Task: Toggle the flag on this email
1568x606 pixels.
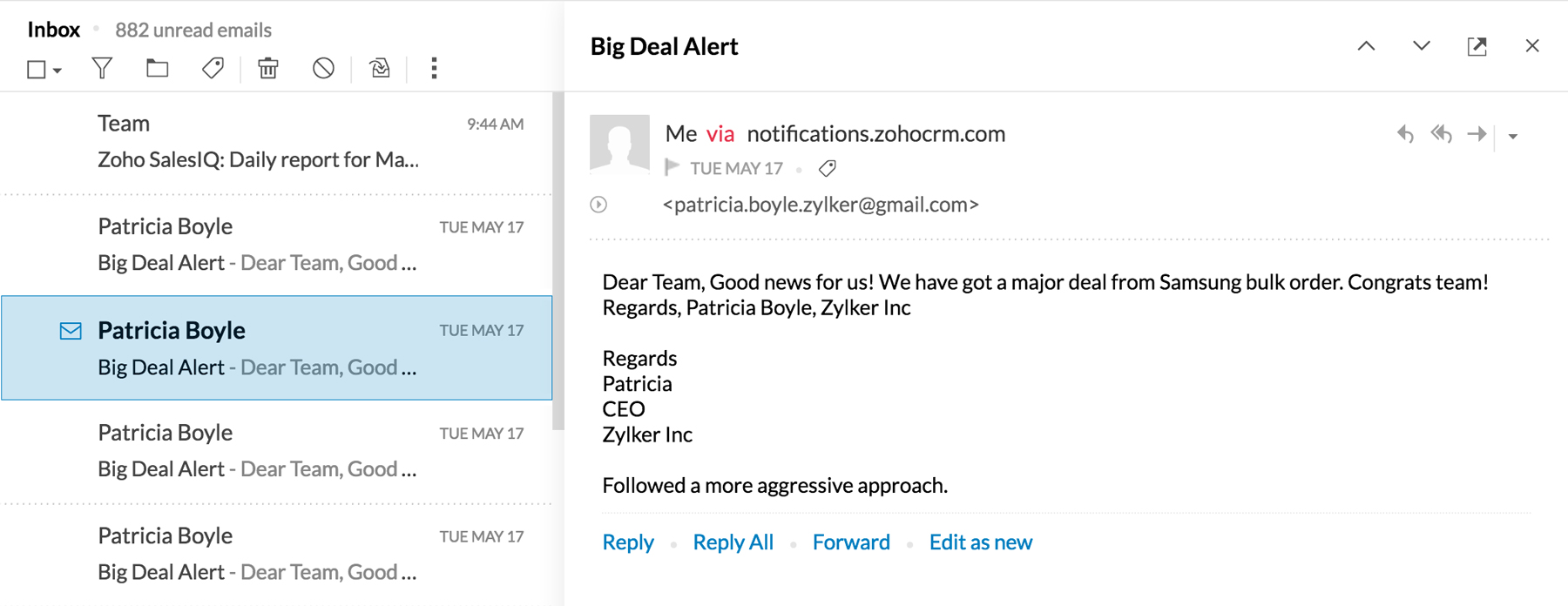Action: [672, 167]
